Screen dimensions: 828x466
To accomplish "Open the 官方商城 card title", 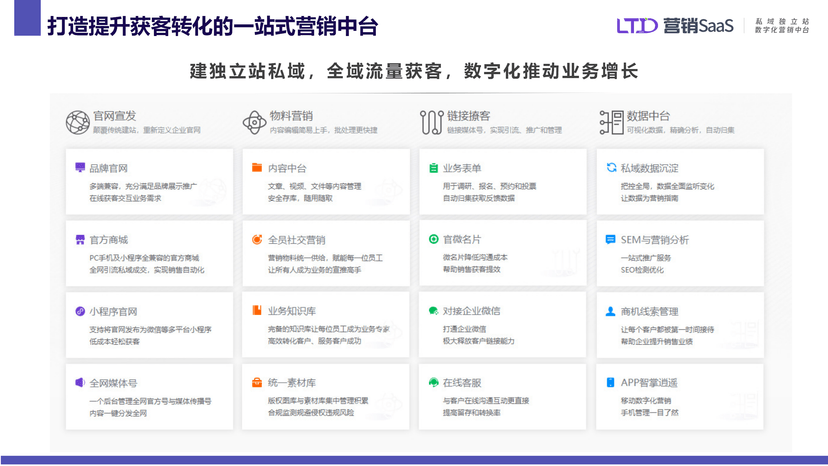I will (x=108, y=240).
